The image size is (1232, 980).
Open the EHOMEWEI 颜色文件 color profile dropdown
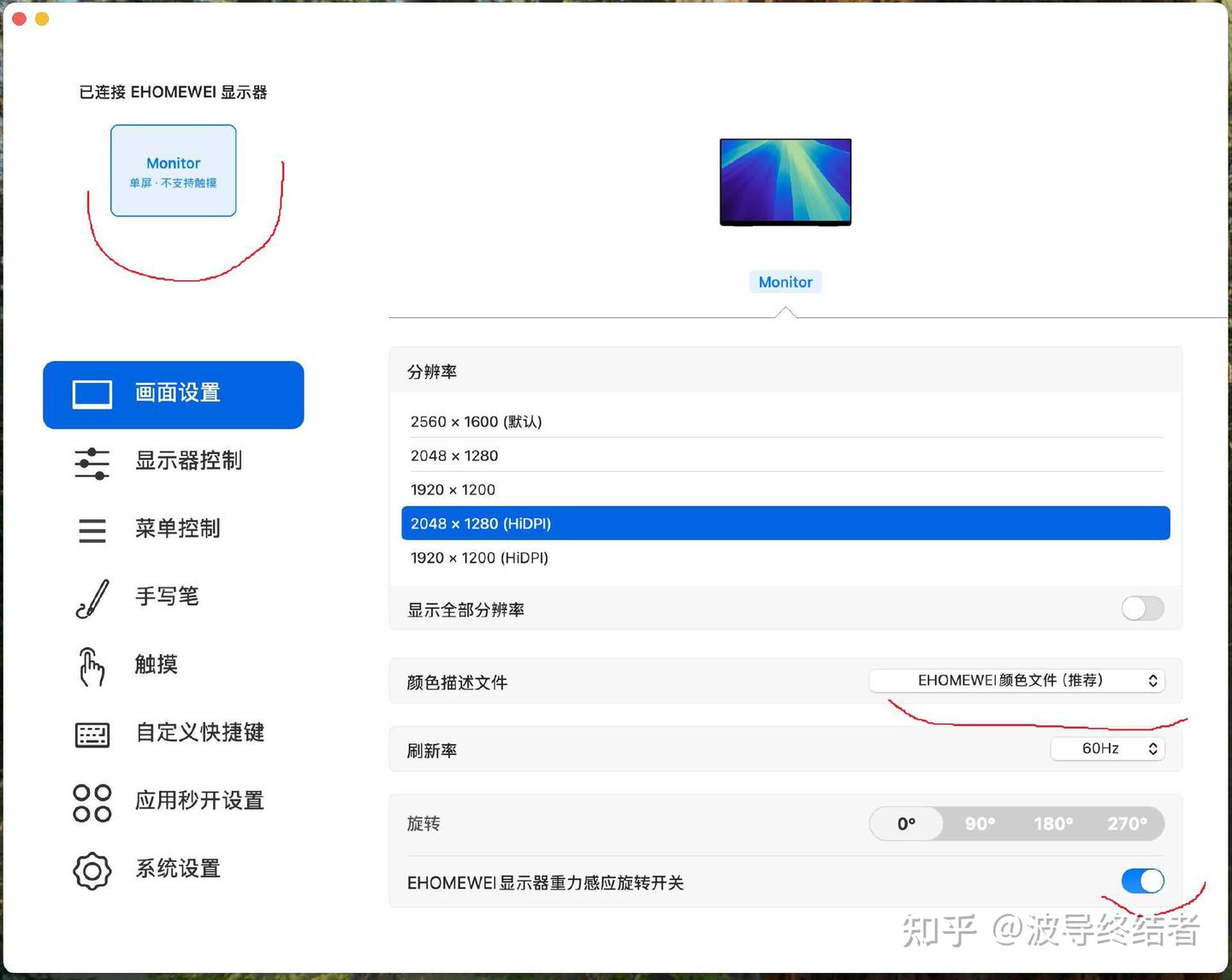point(1017,681)
